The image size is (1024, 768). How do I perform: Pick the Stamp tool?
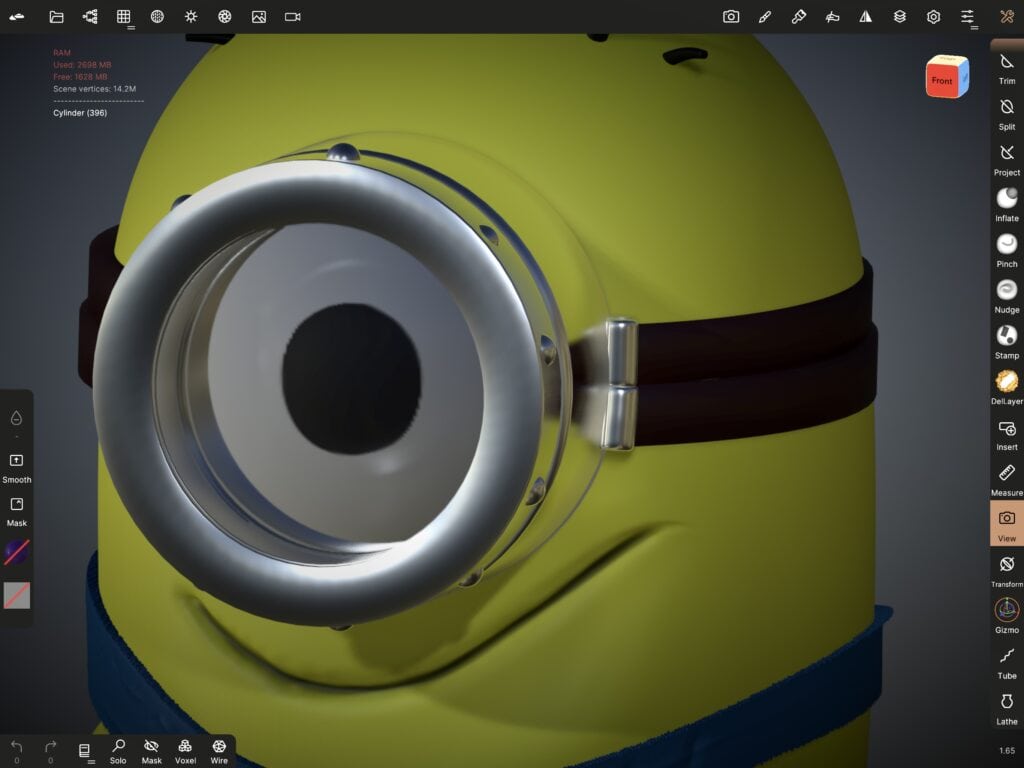[1007, 341]
